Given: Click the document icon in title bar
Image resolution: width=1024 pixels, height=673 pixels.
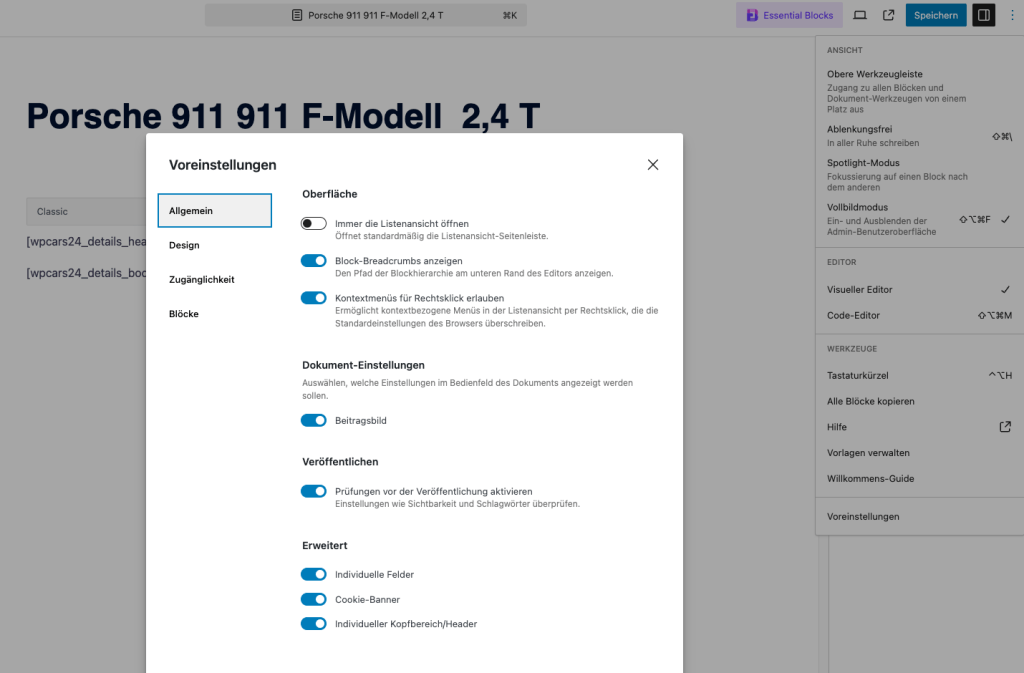Looking at the screenshot, I should click(x=297, y=15).
